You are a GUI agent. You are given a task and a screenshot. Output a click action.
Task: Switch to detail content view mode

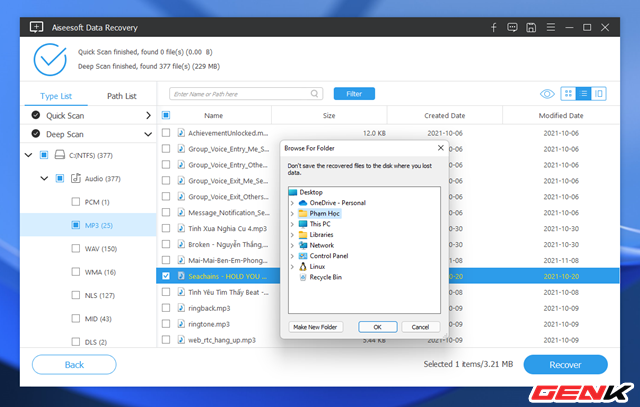[599, 93]
